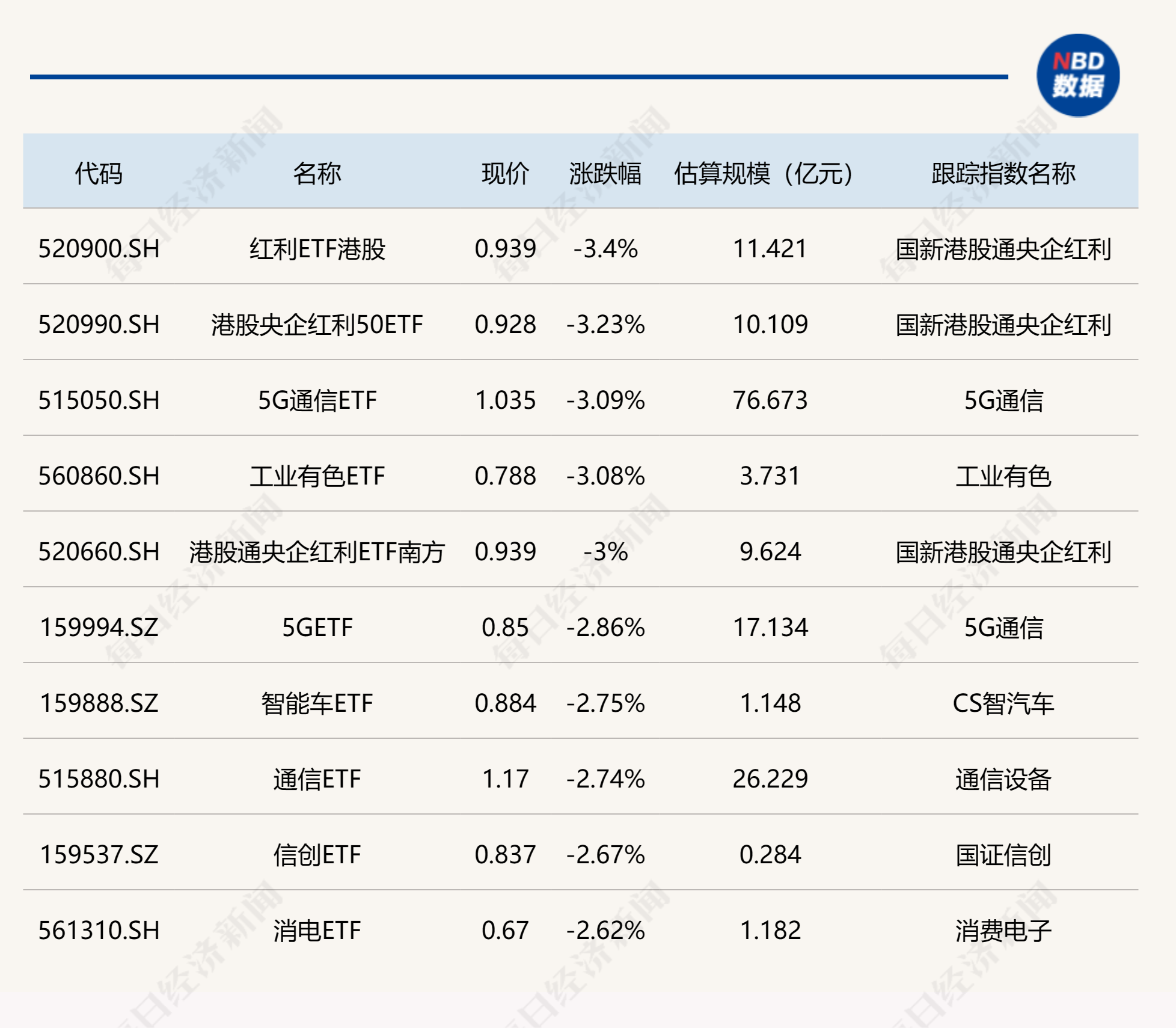Click change value -2.86%
This screenshot has height=1028, width=1176.
pos(605,628)
